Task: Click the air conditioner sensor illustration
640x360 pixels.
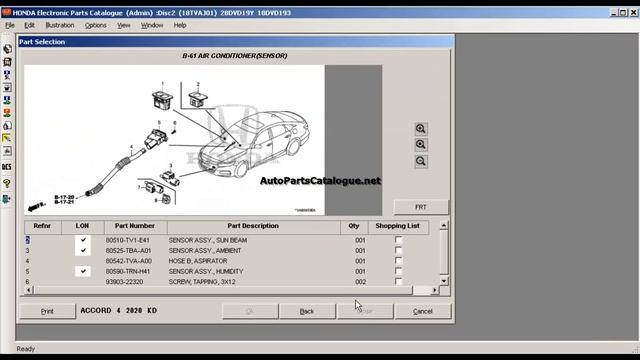Action: (174, 140)
